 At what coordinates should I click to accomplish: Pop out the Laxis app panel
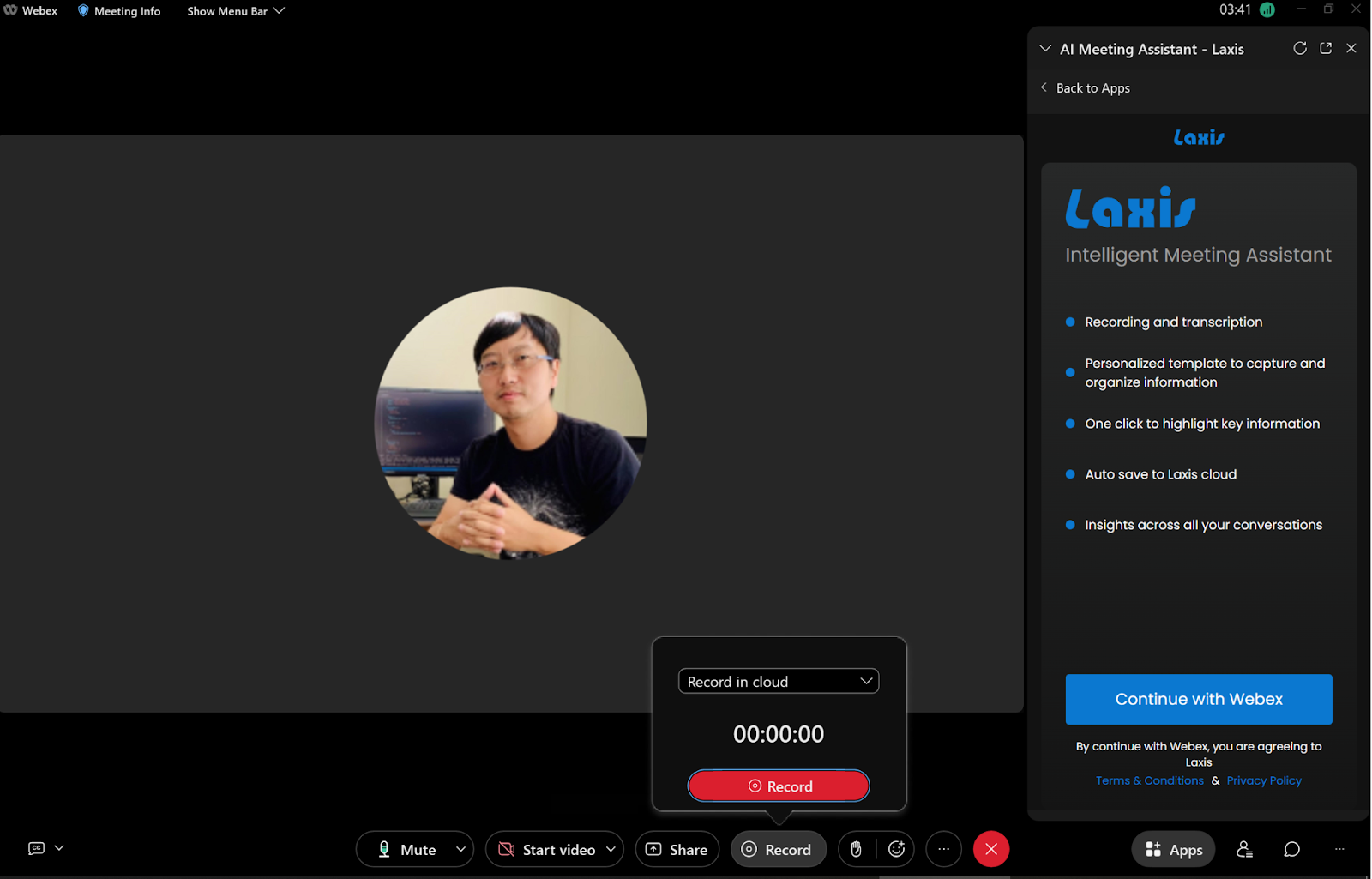point(1326,49)
